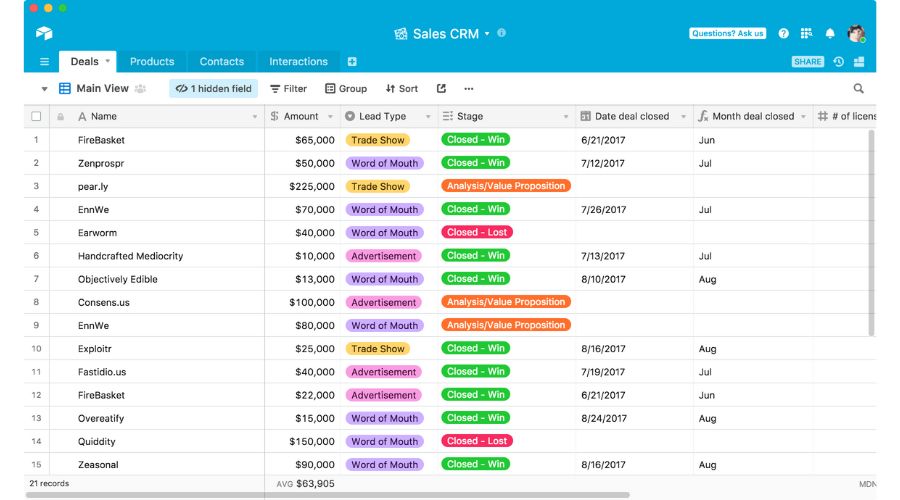Open the blocks panel icon
Screen dimensions: 900x500
[859, 61]
